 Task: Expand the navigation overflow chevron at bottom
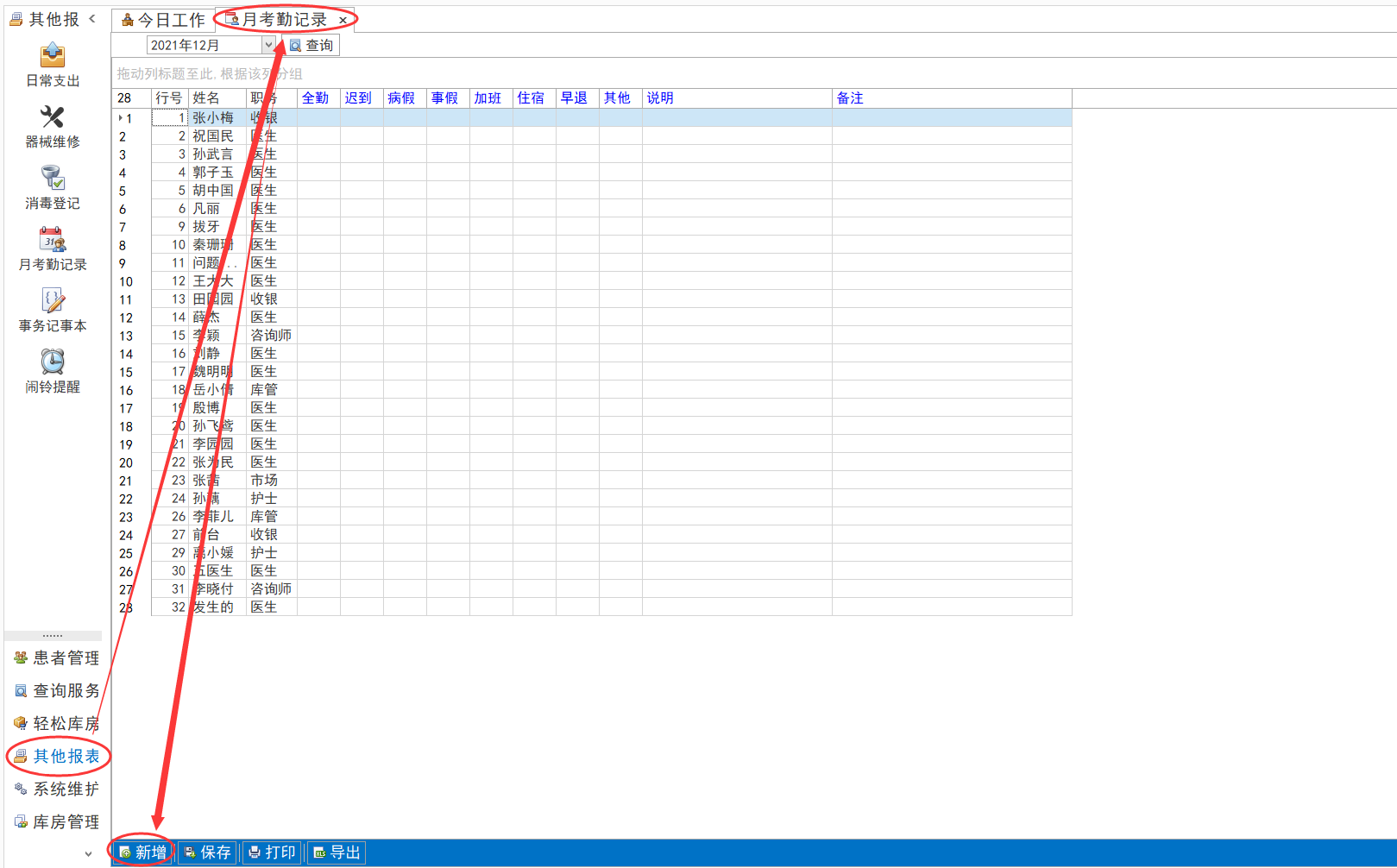point(88,854)
